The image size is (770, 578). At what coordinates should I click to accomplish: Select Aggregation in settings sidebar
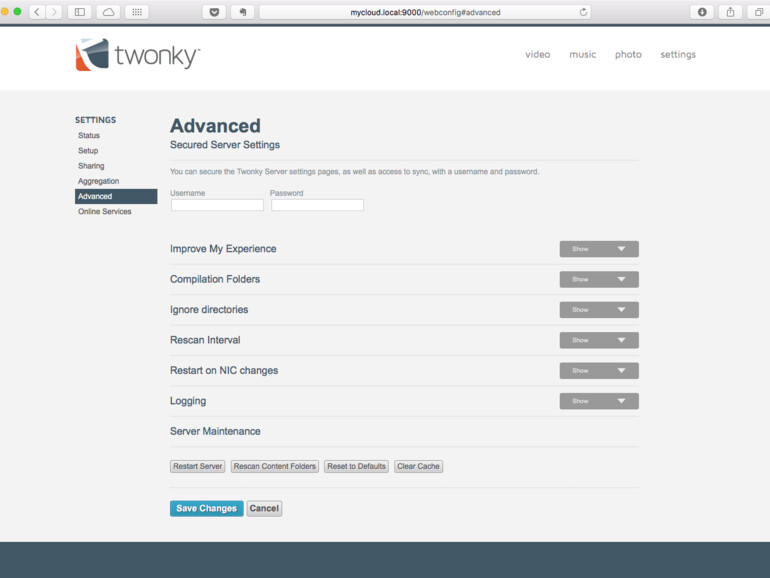pos(98,181)
